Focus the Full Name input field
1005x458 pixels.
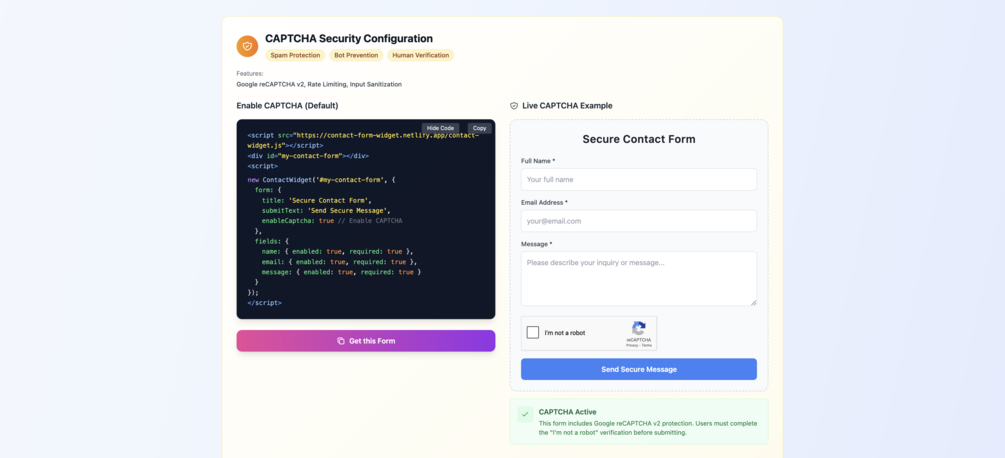[638, 179]
